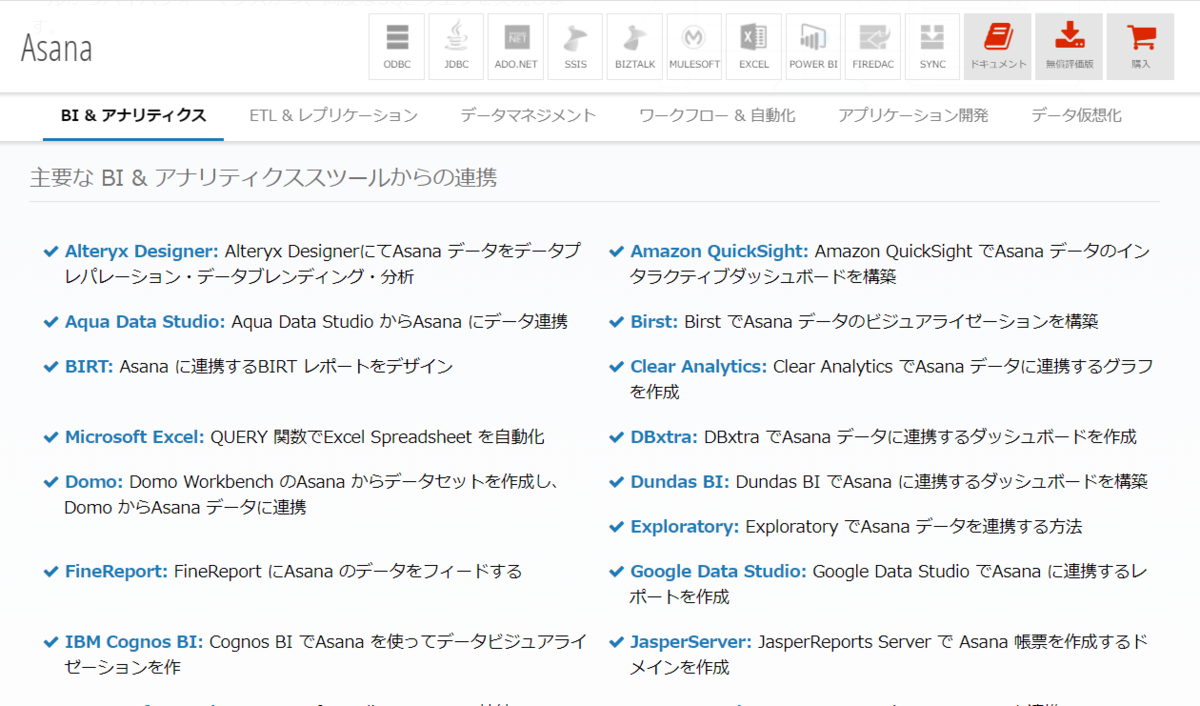Follow the Google Data Studio link

click(x=718, y=572)
